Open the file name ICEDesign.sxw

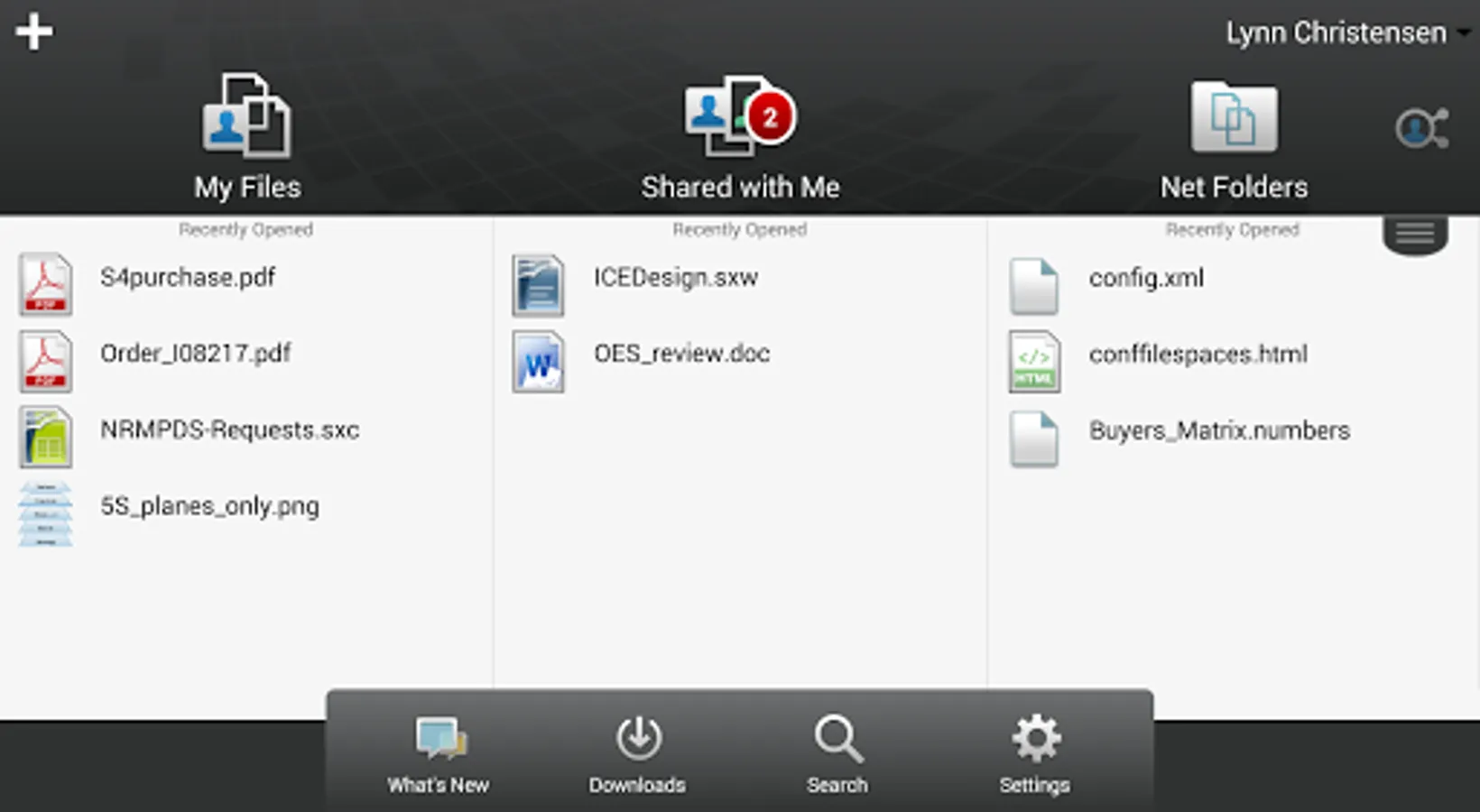coord(676,278)
